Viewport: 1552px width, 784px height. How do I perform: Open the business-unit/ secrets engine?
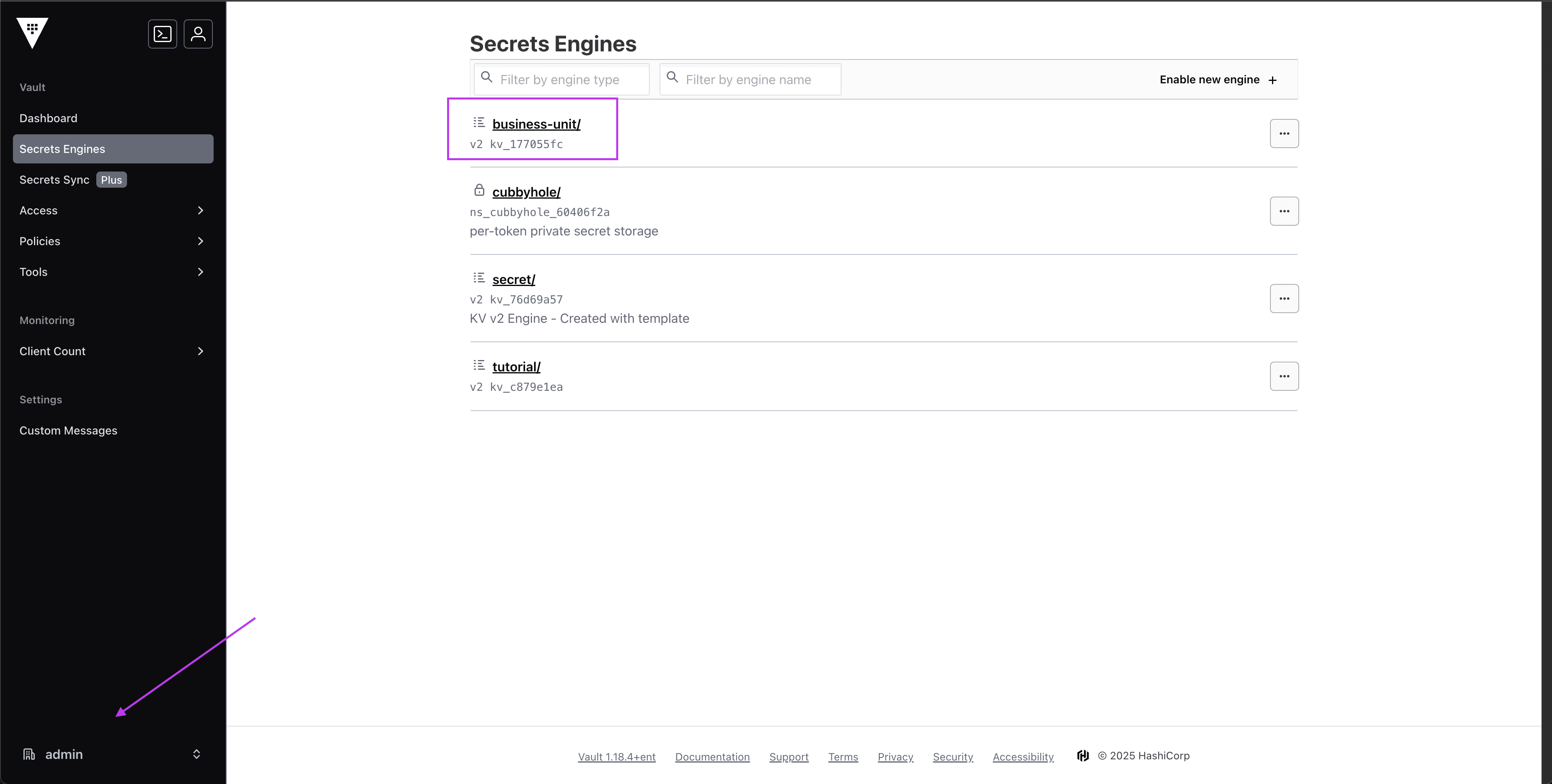[x=536, y=124]
